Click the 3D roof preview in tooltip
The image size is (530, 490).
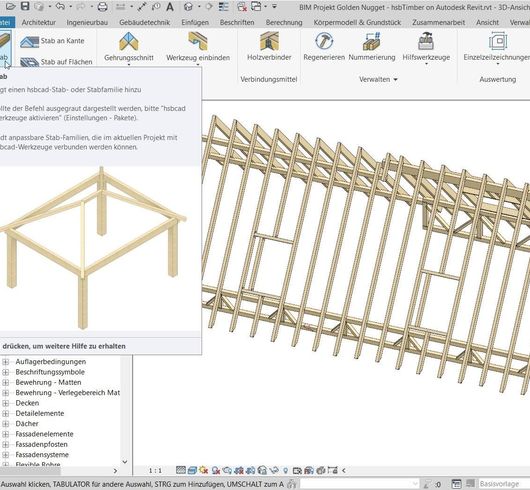(93, 248)
